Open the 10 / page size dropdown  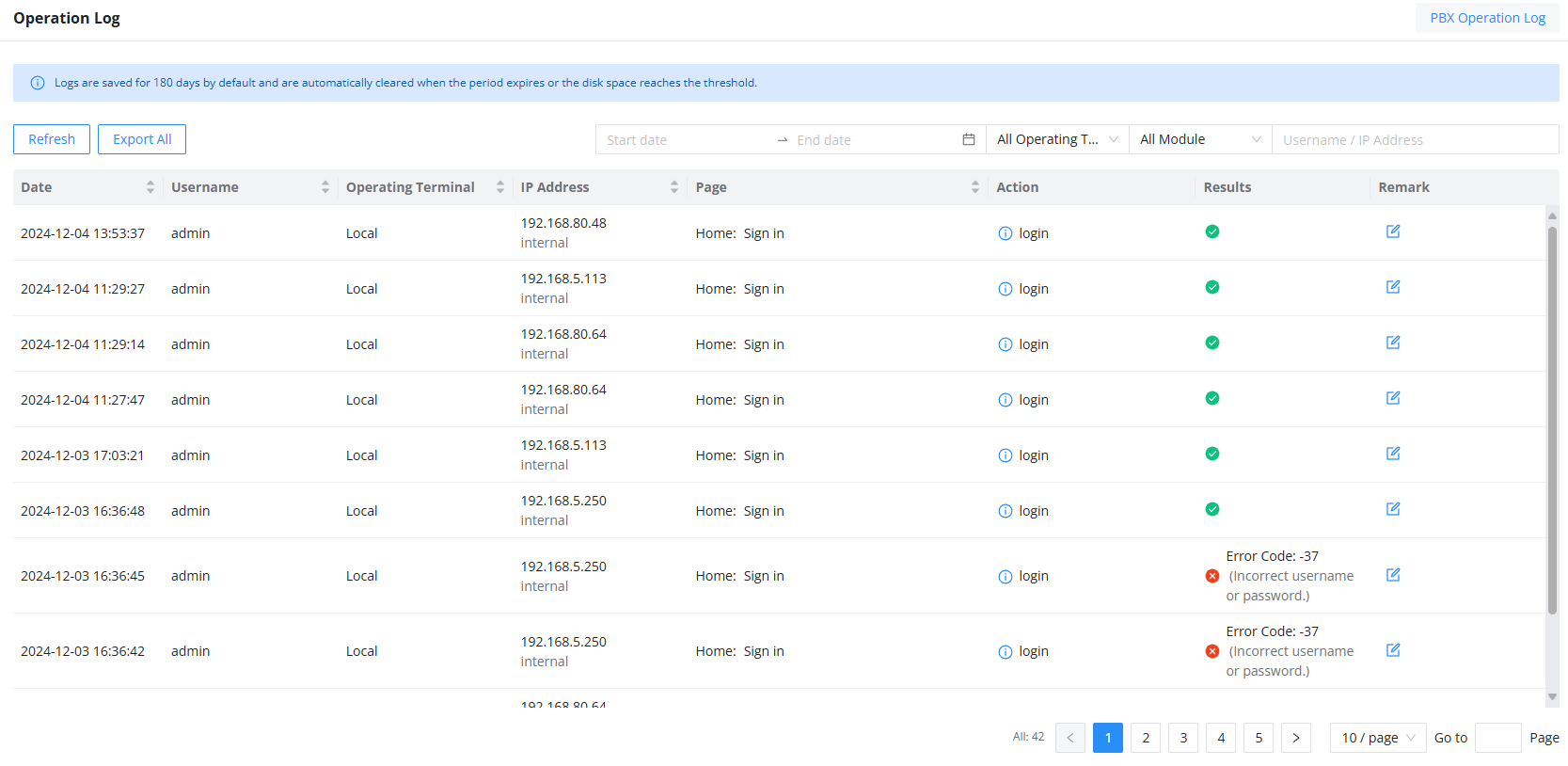pyautogui.click(x=1378, y=738)
